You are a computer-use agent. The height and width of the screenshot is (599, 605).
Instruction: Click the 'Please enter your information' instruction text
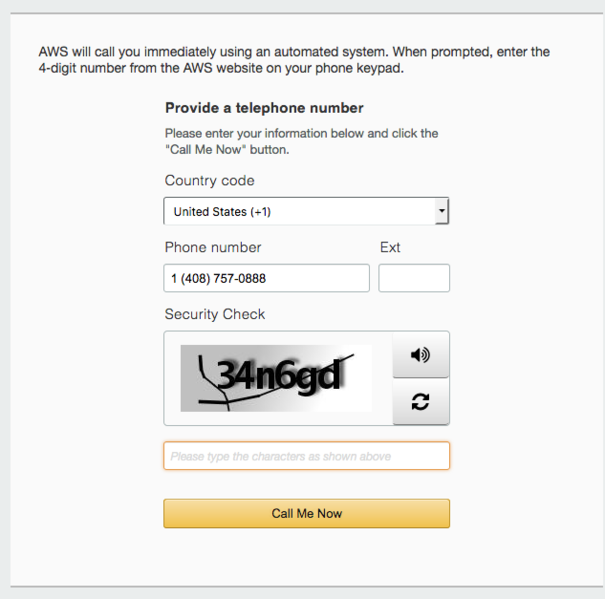click(x=301, y=141)
